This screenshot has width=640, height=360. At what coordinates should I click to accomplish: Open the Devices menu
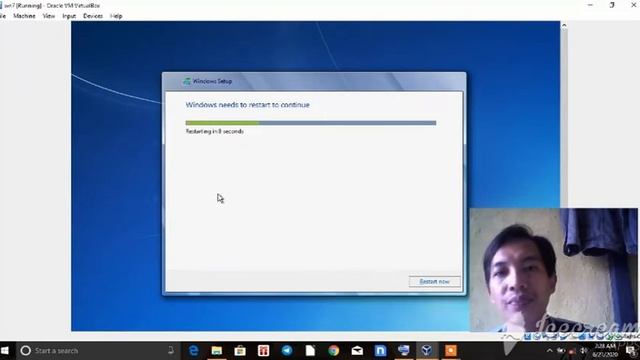(93, 16)
